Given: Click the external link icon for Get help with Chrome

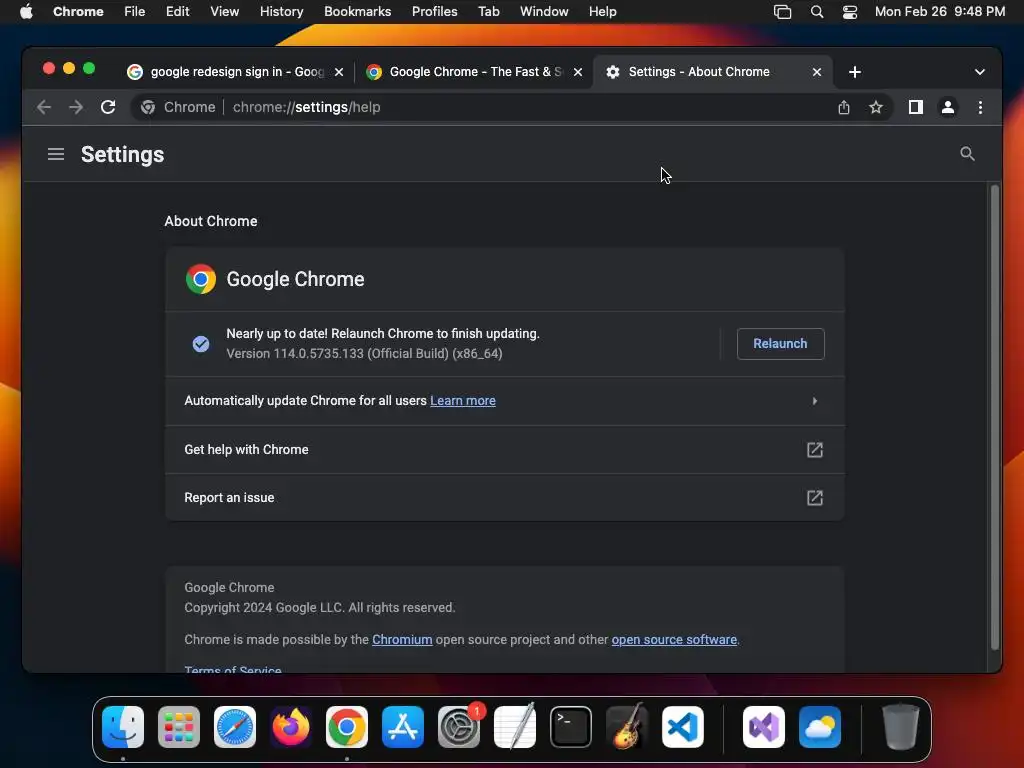Looking at the screenshot, I should click(x=814, y=450).
